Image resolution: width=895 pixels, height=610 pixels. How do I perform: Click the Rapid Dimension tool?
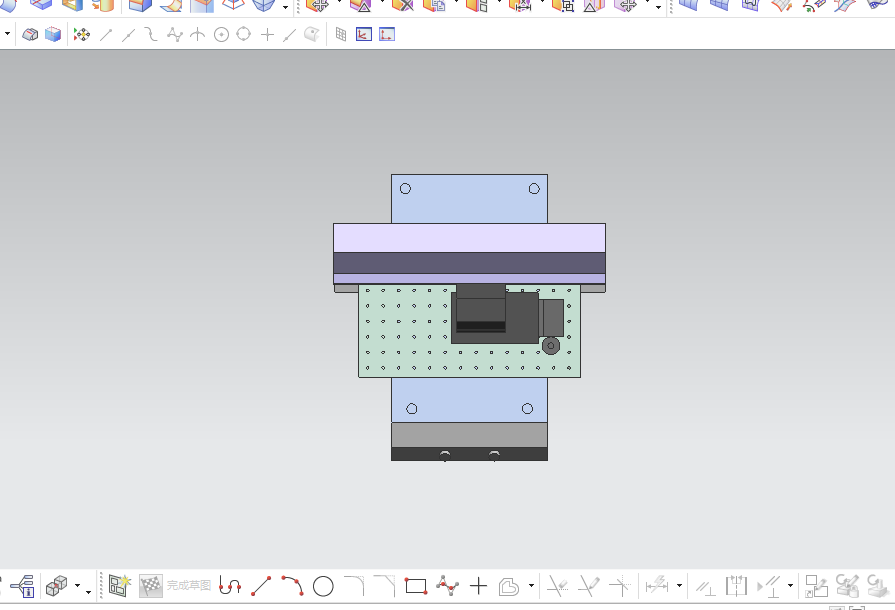[656, 585]
